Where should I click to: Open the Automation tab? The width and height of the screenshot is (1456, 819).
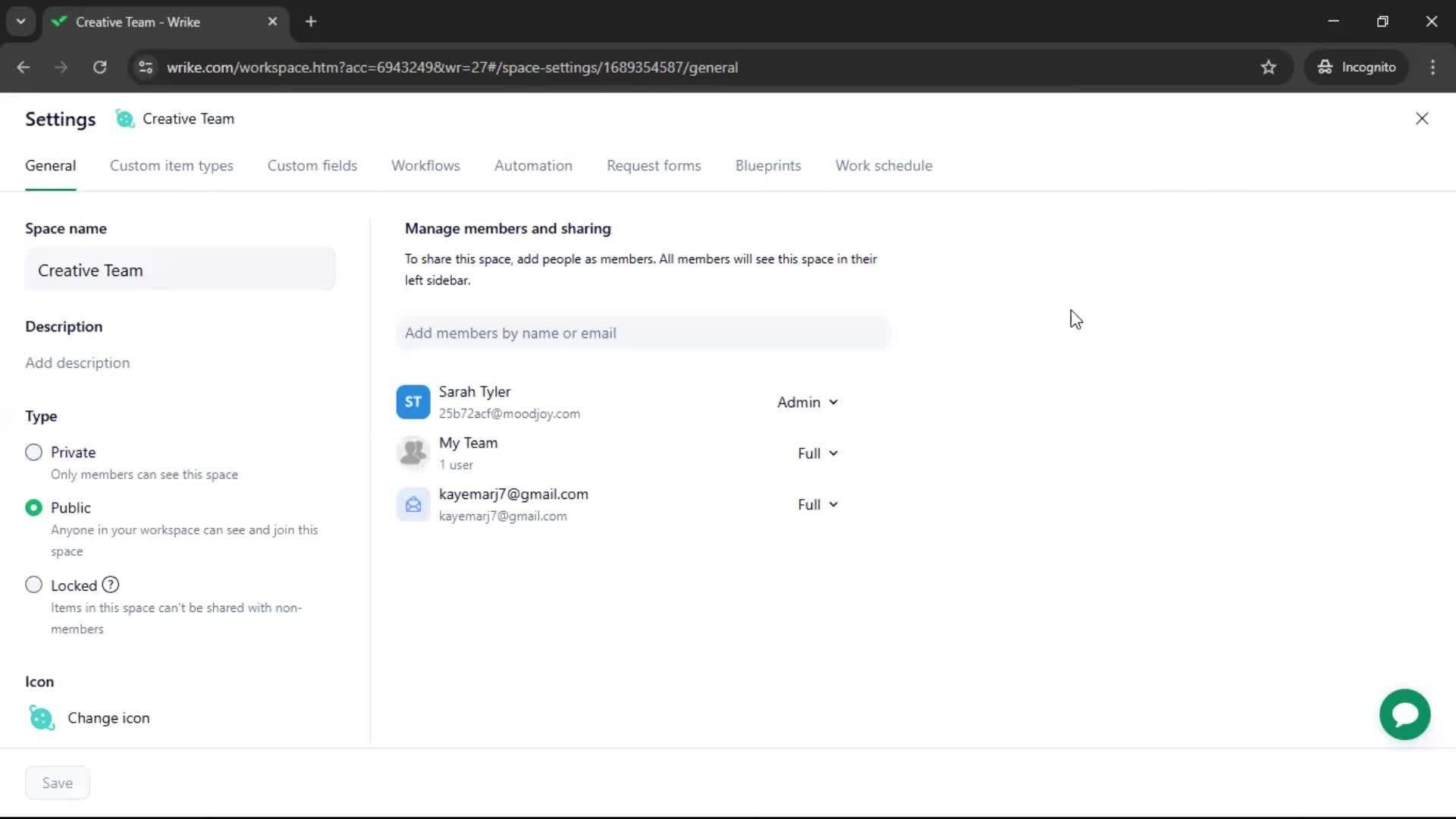point(533,165)
